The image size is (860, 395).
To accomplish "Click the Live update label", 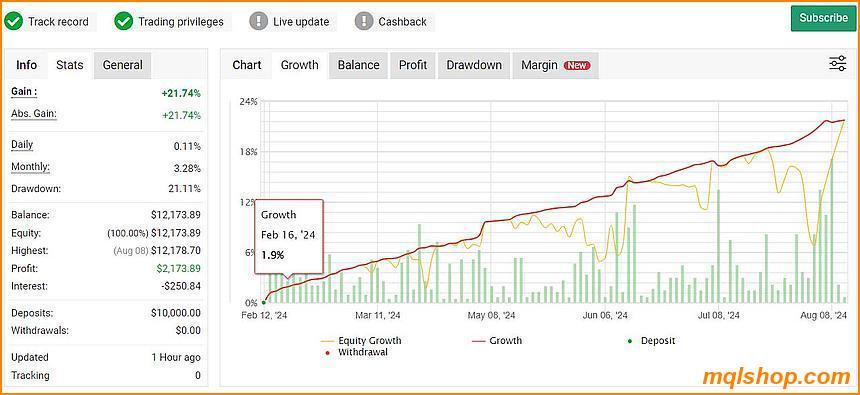I will click(301, 22).
